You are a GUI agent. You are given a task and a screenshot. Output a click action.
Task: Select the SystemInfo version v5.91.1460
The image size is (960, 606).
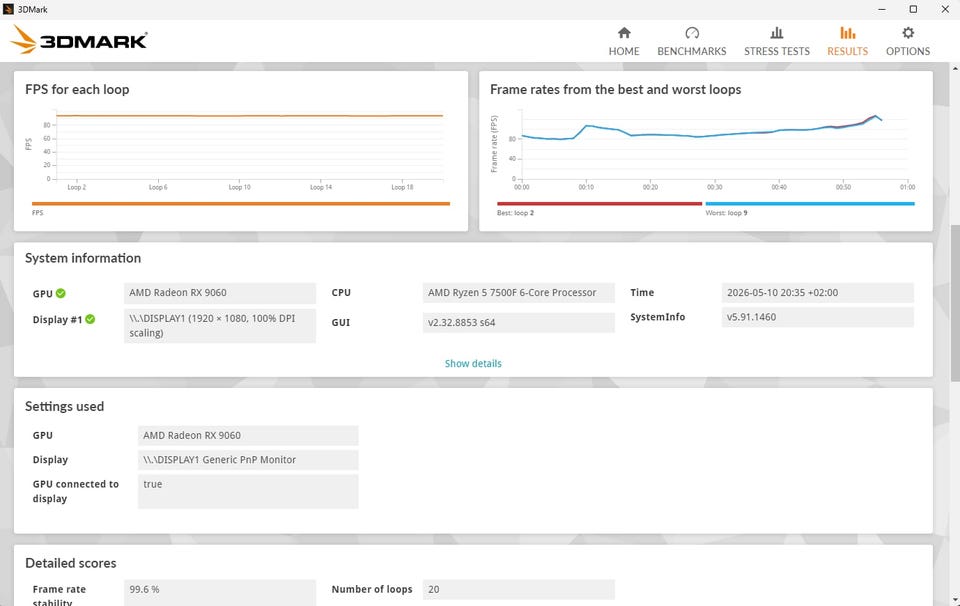coord(817,317)
